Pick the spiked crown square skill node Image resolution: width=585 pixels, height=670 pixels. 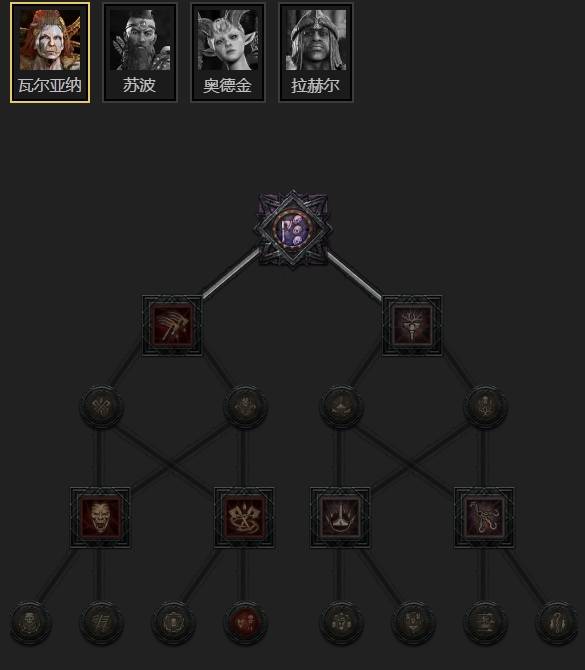point(340,517)
